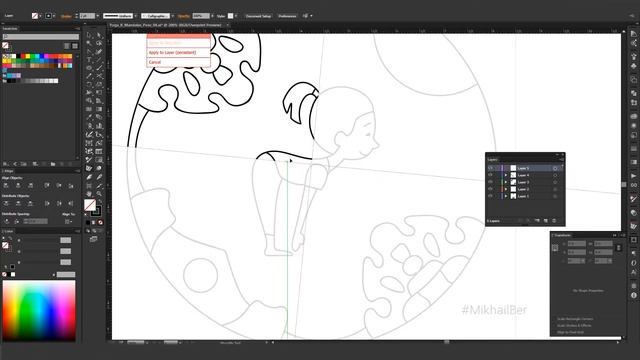Click Vertical Distribute Top in Distribute Objects
The width and height of the screenshot is (640, 360).
click(x=6, y=203)
